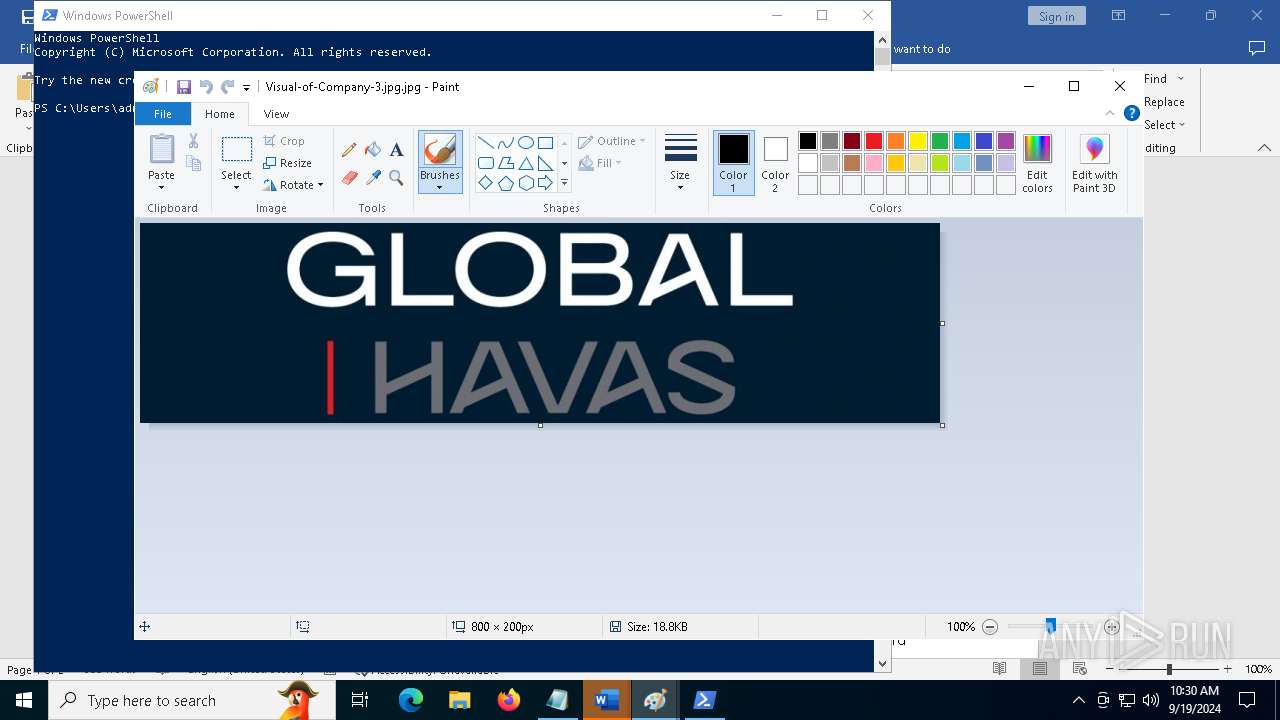Click the Paste clipboard icon
The width and height of the screenshot is (1280, 720).
pos(161,149)
